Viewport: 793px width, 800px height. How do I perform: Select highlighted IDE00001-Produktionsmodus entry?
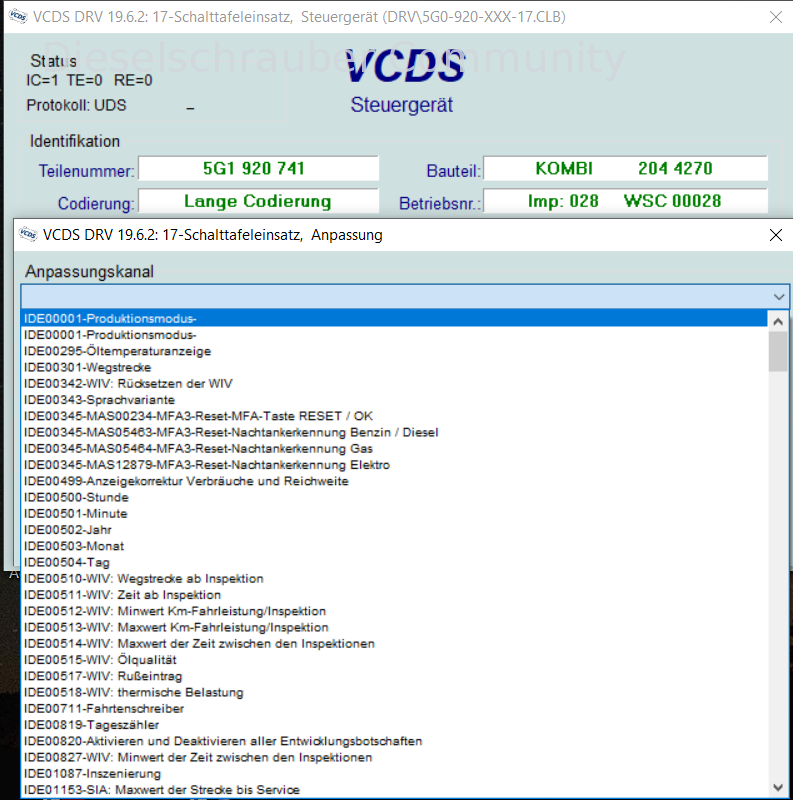(x=394, y=318)
